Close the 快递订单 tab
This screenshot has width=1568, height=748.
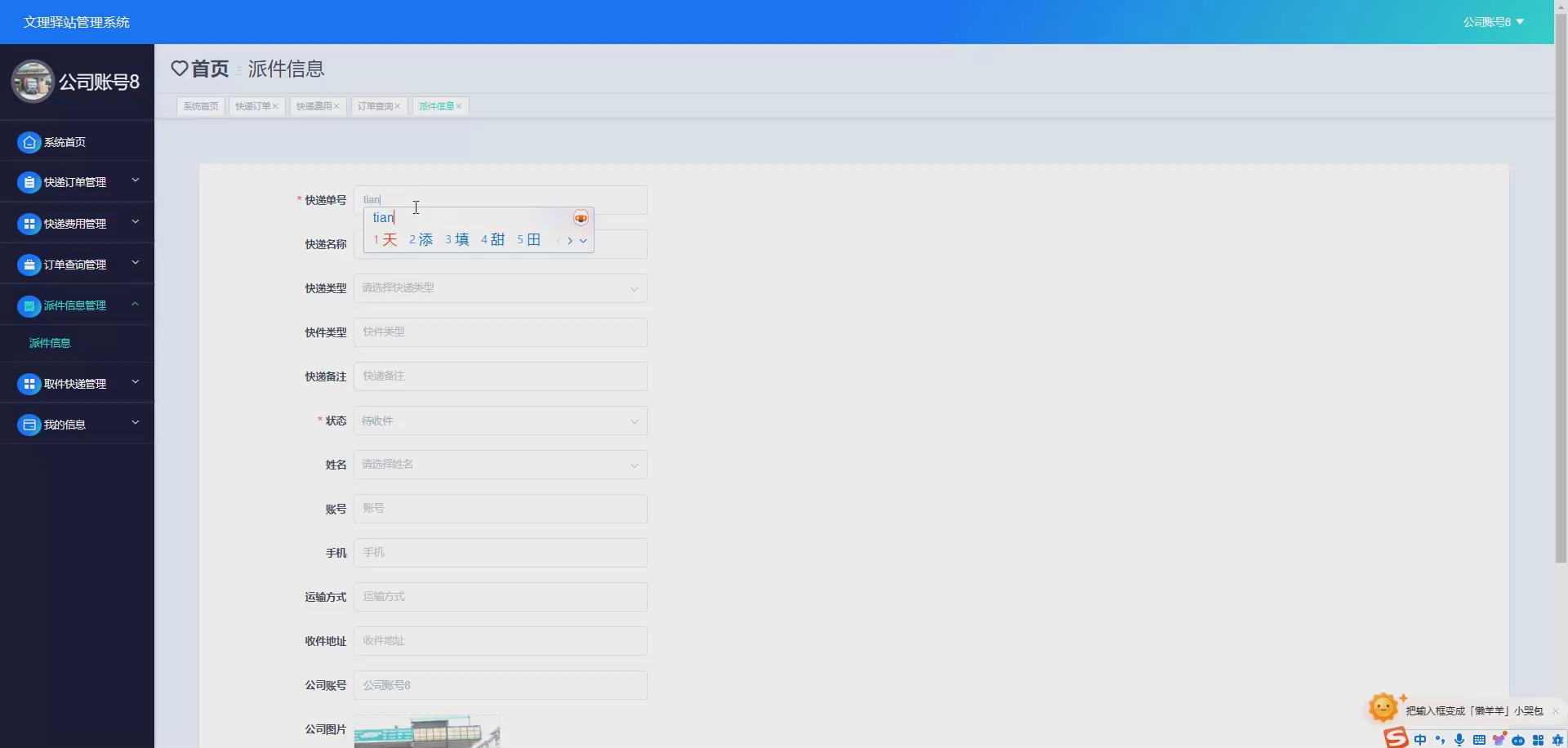(275, 106)
